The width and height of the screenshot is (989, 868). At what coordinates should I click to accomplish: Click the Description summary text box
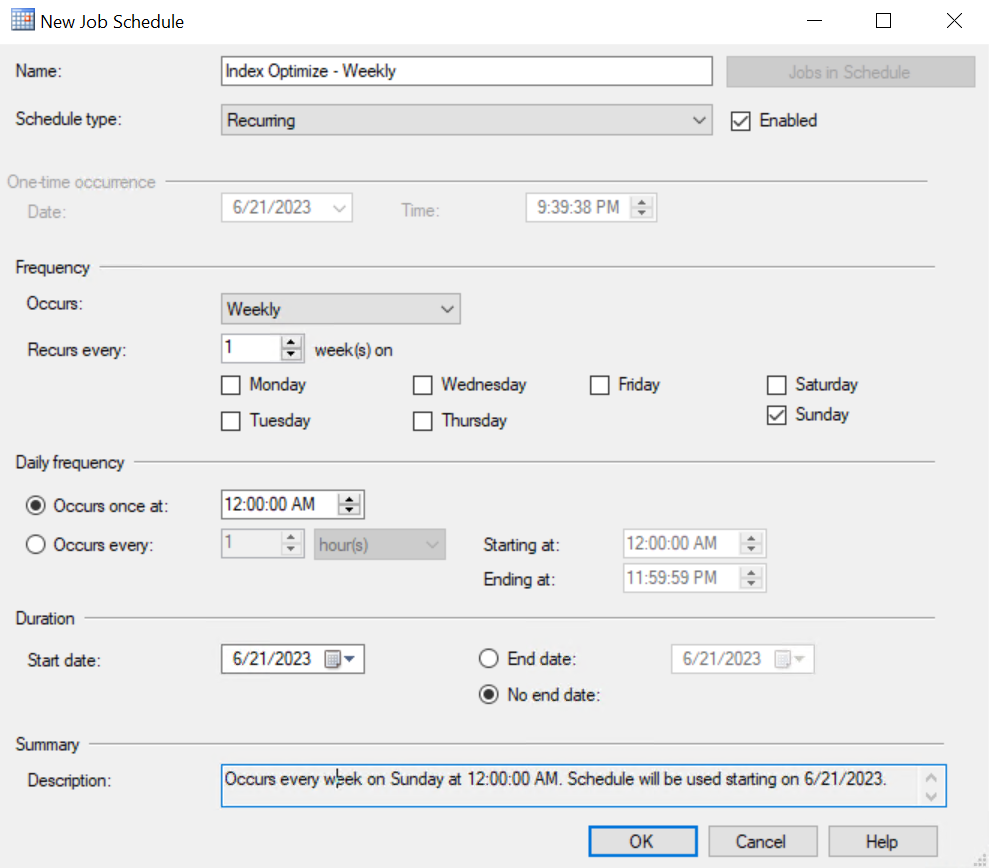pos(583,786)
